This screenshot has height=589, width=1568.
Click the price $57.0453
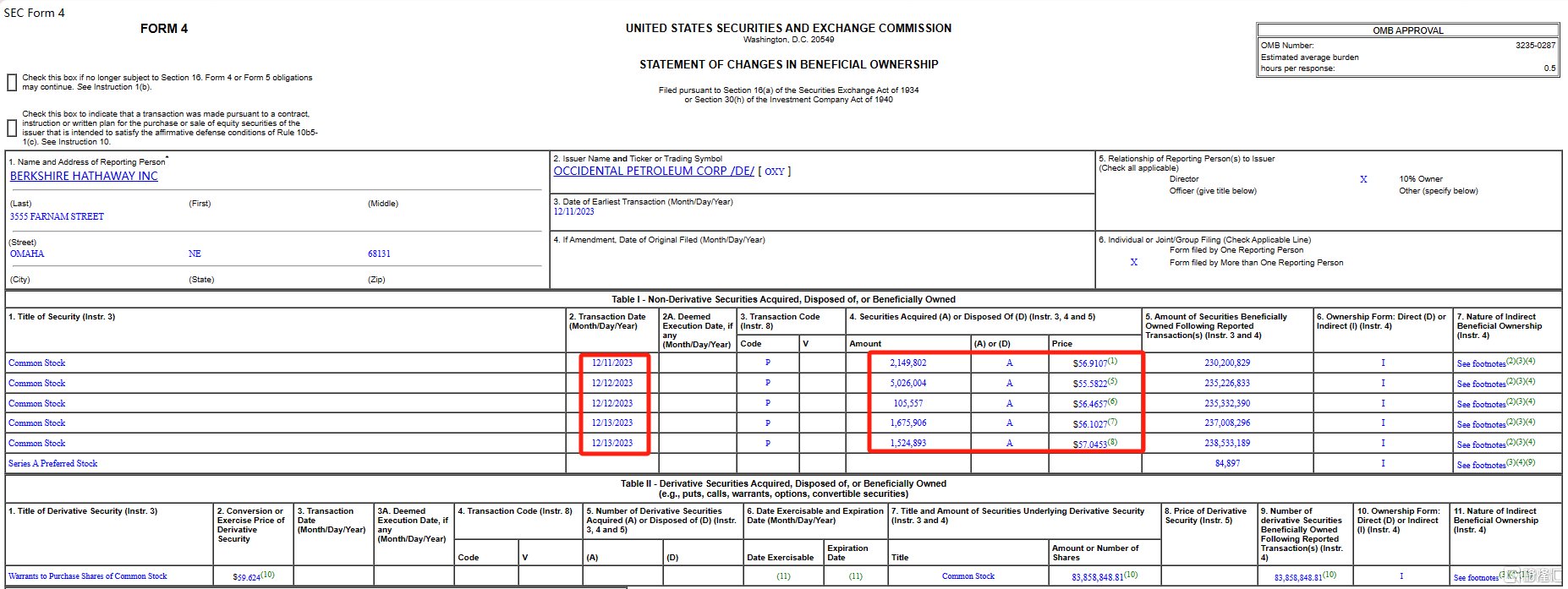(x=1089, y=444)
